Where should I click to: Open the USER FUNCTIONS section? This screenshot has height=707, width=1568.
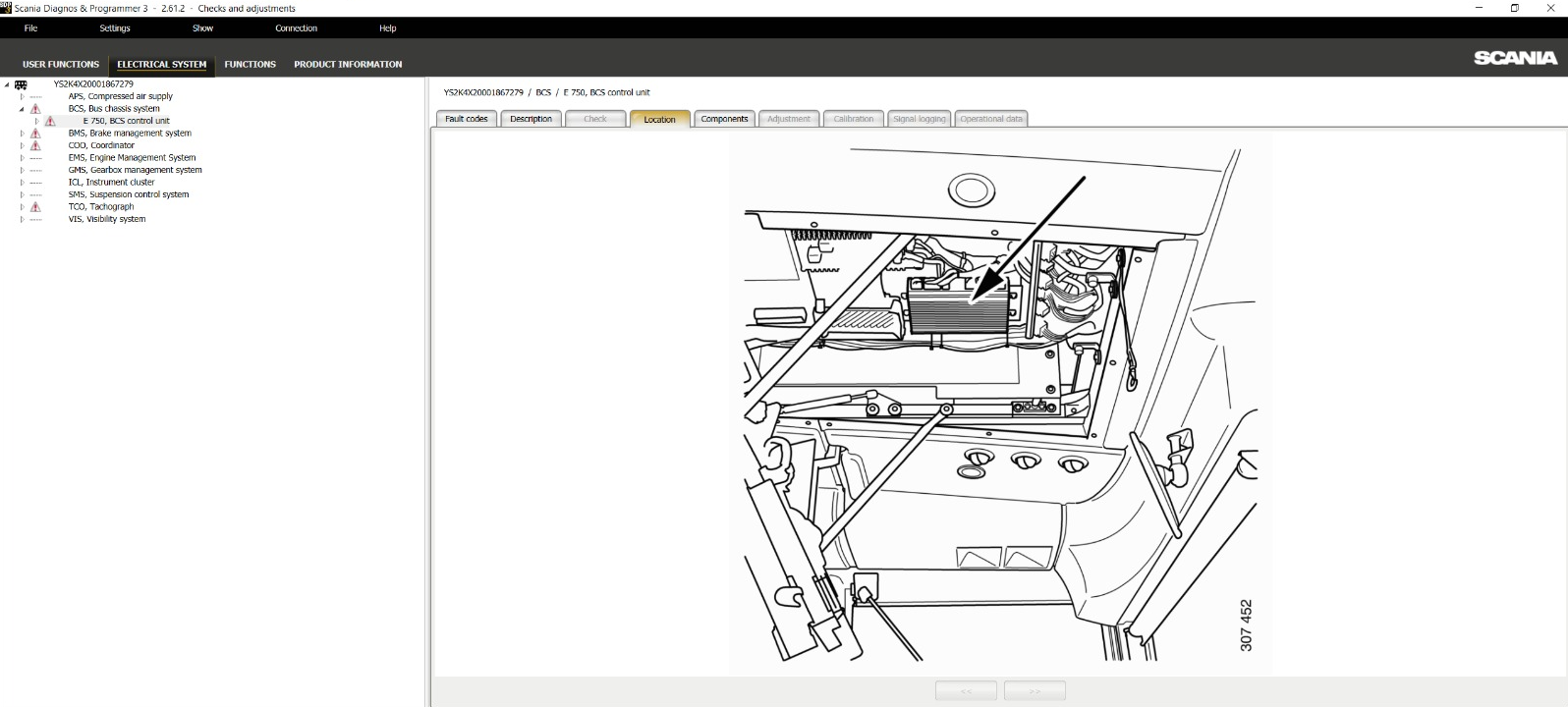(61, 64)
